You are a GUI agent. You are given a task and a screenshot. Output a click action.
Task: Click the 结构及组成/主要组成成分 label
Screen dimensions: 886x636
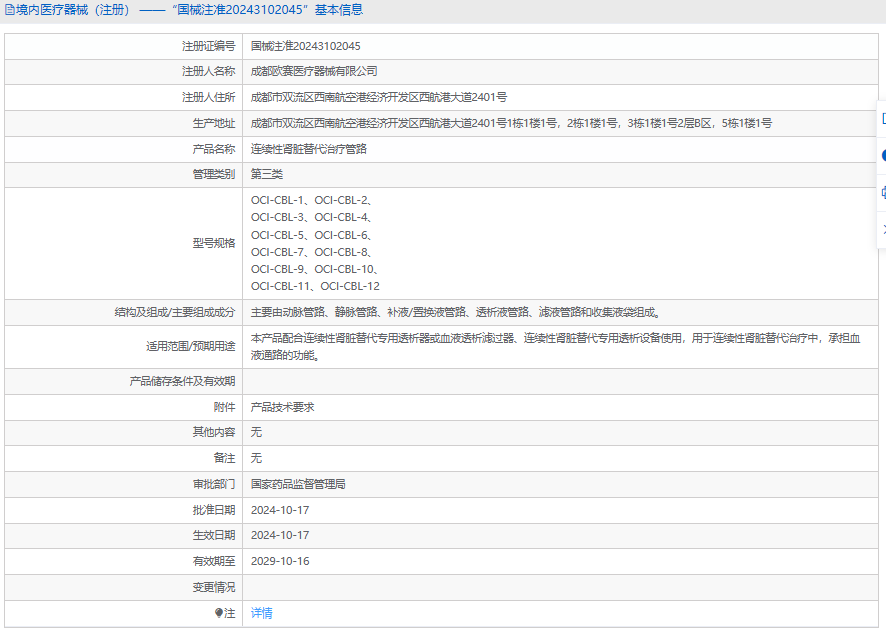coord(175,312)
